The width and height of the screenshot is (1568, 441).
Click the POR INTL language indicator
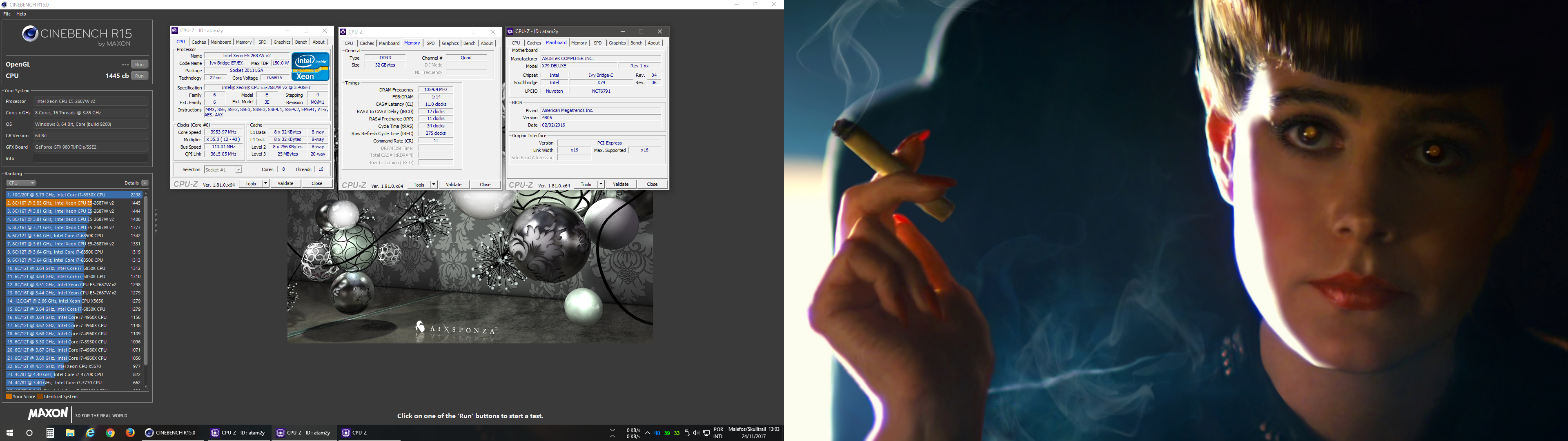718,433
